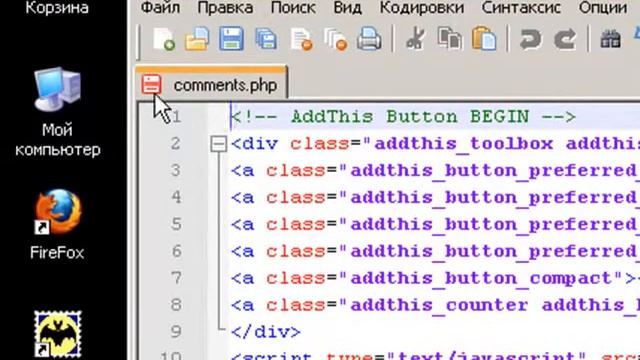Select Корзина desktop label
Screen dimensions: 640x360
click(57, 7)
